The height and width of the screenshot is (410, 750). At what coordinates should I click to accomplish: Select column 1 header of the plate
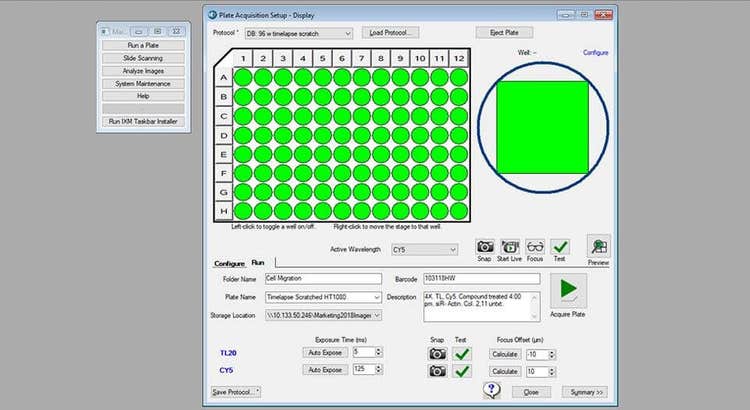[243, 58]
